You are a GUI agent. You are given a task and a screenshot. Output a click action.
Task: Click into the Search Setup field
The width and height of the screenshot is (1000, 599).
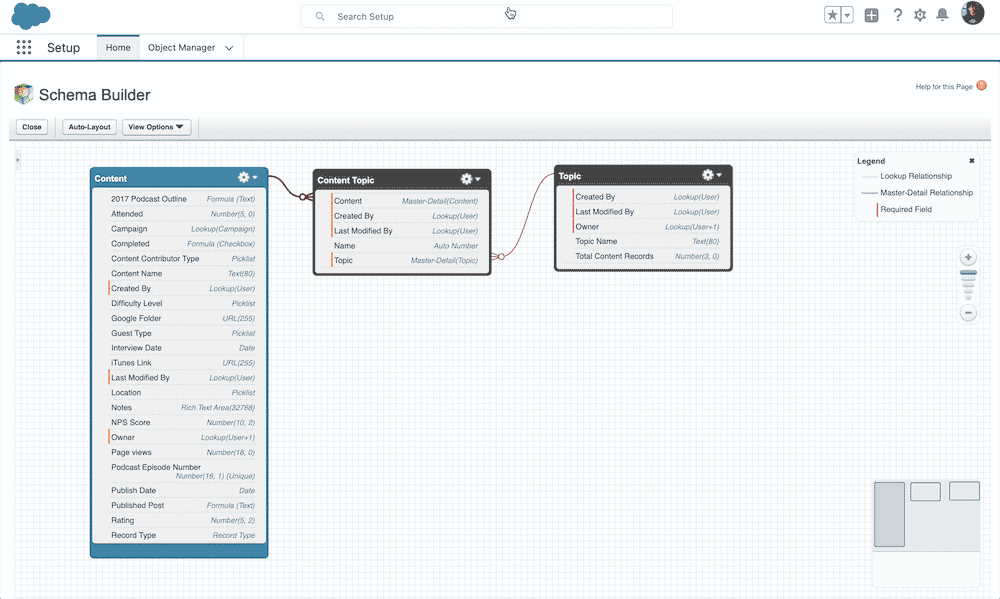click(490, 17)
